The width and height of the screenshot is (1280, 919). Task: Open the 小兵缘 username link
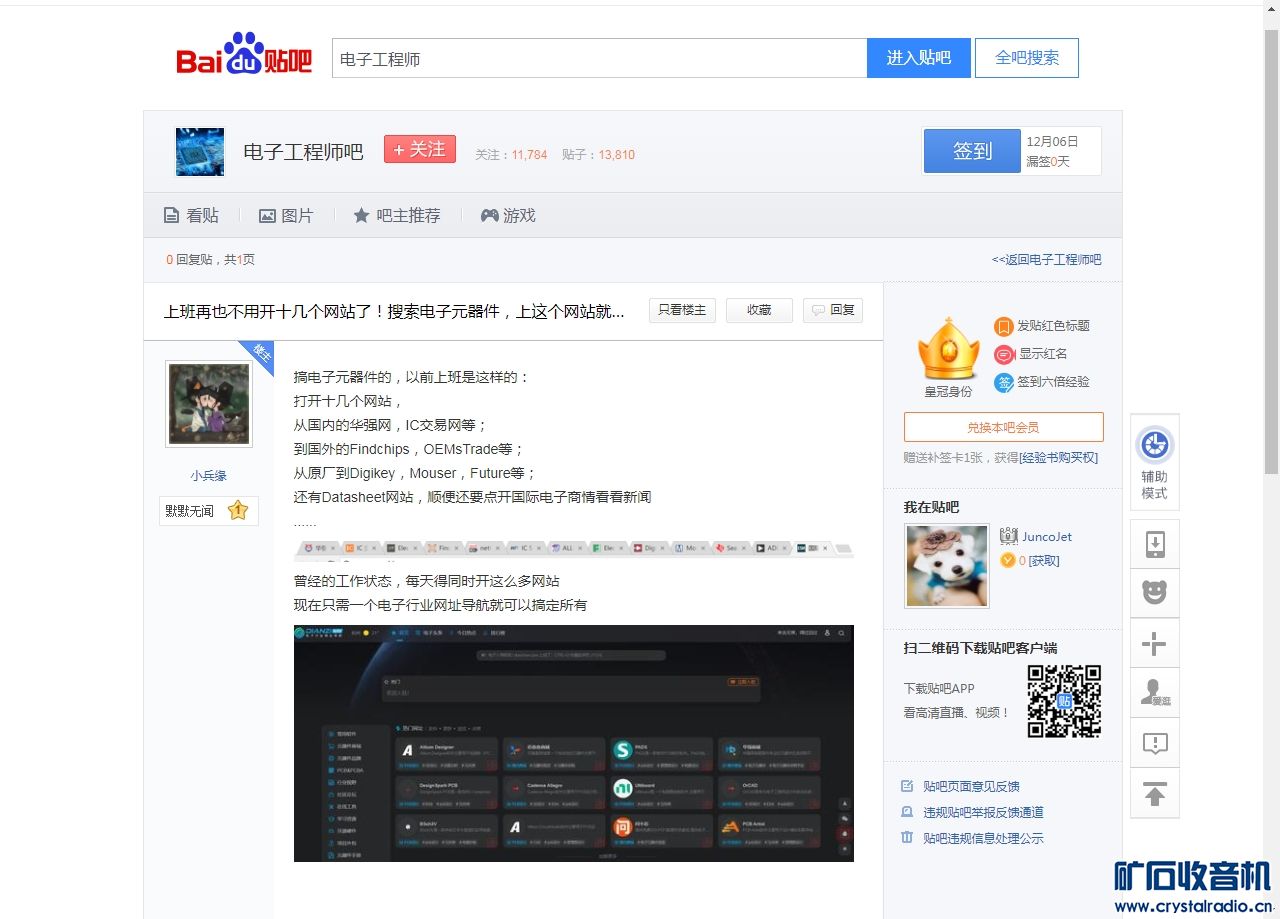click(x=209, y=476)
